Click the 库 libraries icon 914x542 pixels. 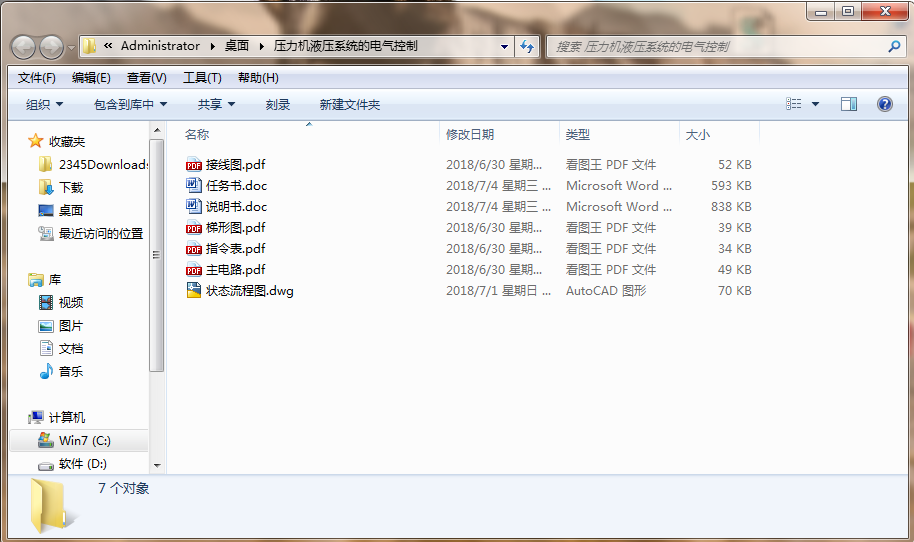36,280
